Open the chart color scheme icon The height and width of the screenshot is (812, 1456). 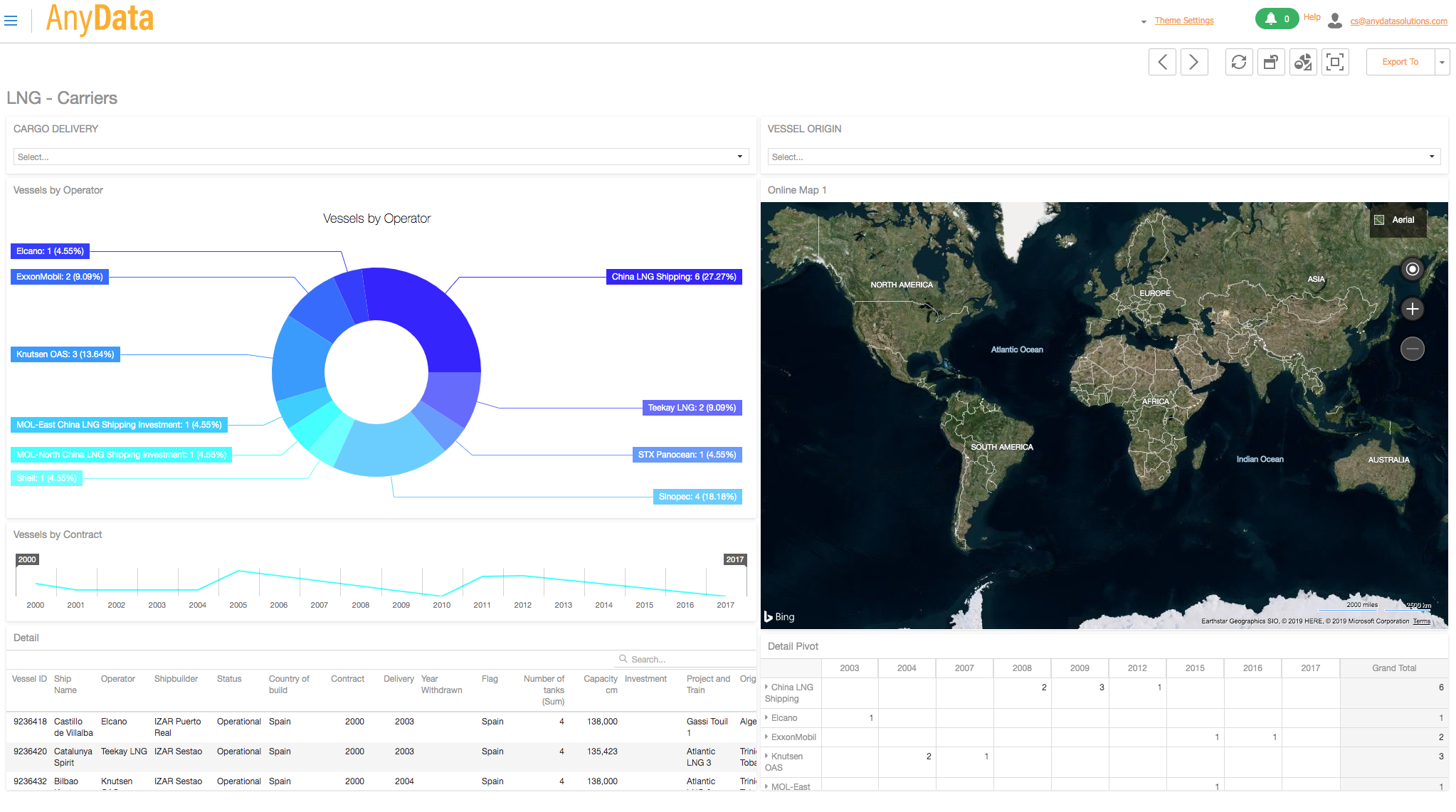pyautogui.click(x=1303, y=62)
